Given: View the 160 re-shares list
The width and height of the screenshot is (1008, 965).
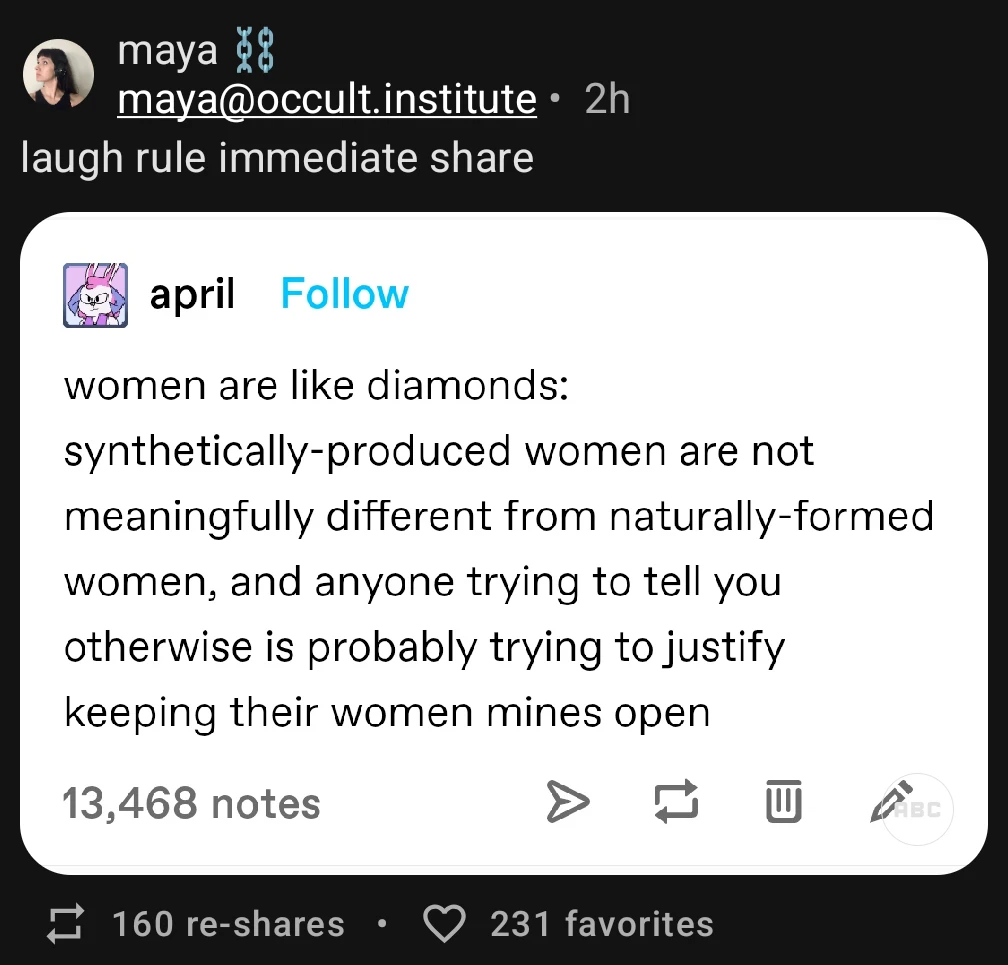Looking at the screenshot, I should pyautogui.click(x=228, y=924).
